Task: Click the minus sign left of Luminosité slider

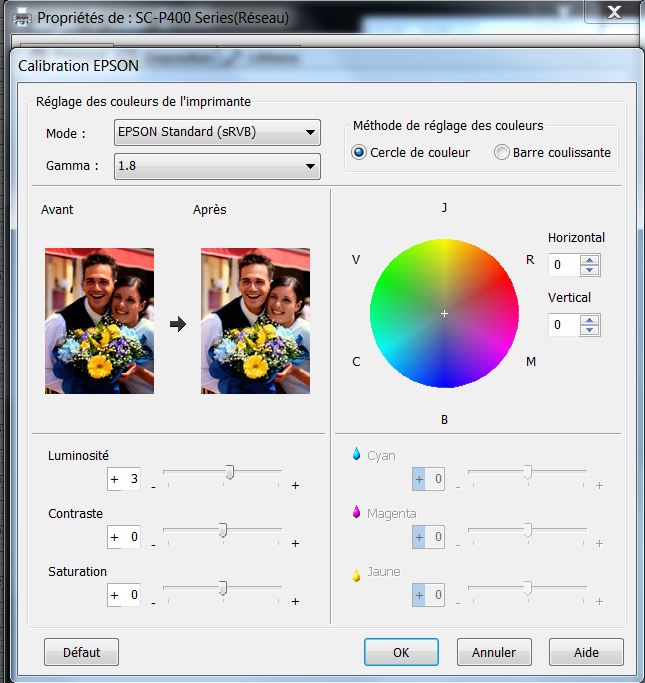Action: 153,487
